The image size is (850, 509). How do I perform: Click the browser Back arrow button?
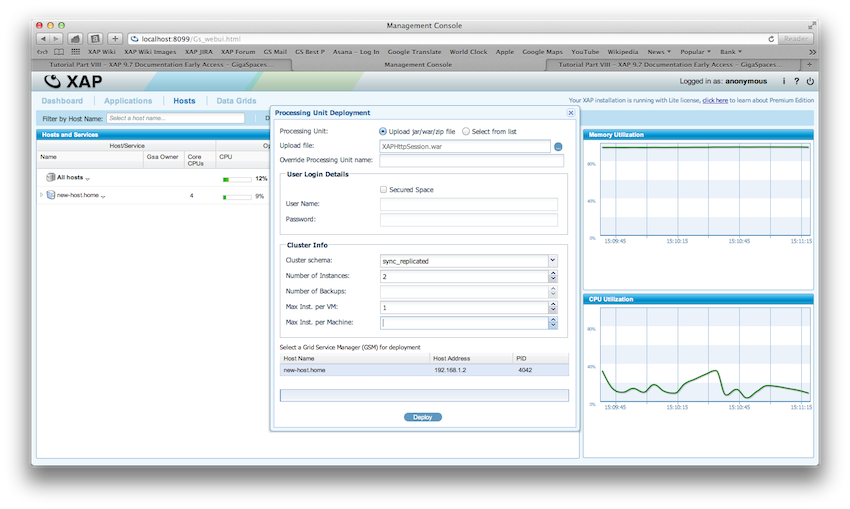coord(43,39)
